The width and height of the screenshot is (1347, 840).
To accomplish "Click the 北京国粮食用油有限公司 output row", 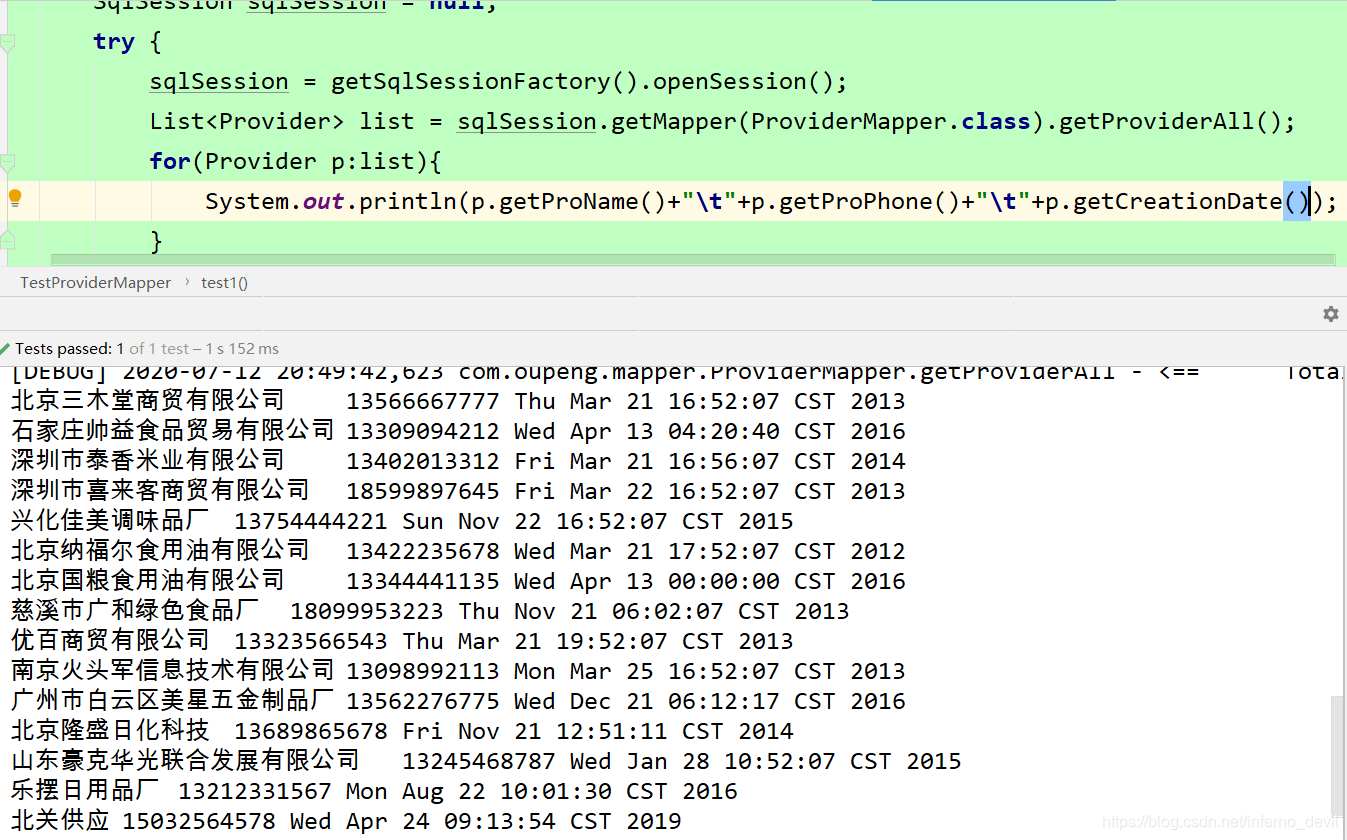I will coord(458,581).
